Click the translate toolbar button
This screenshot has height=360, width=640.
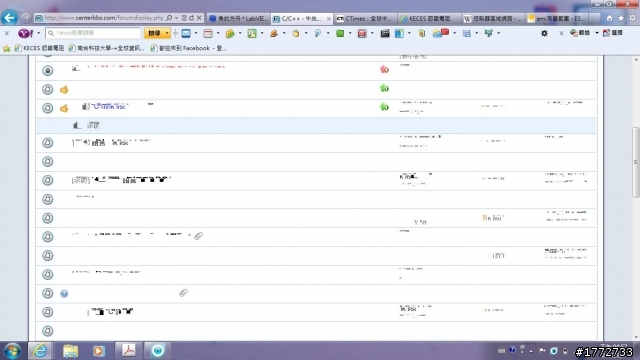coord(580,33)
